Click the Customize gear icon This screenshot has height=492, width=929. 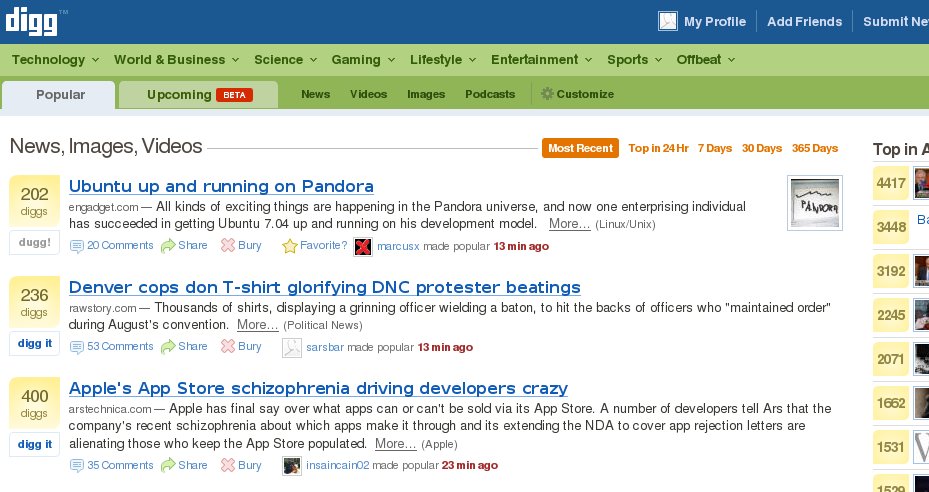pyautogui.click(x=547, y=94)
